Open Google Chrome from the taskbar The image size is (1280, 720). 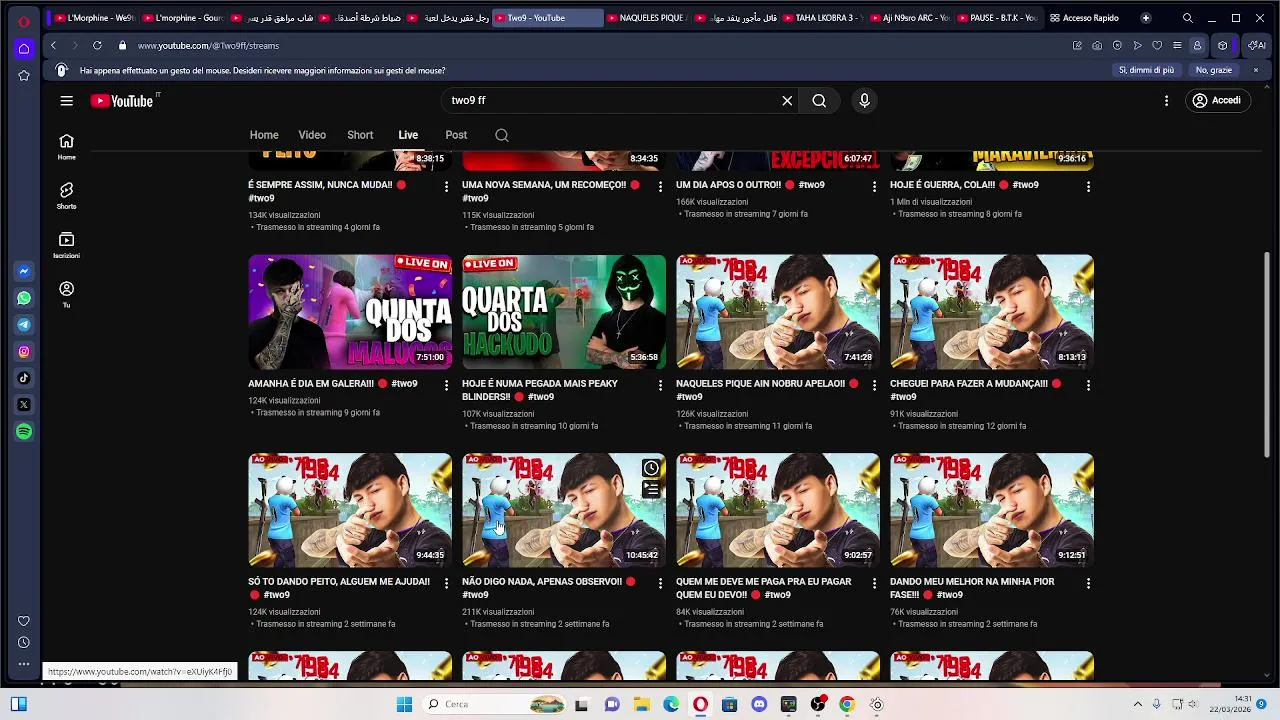click(x=847, y=704)
